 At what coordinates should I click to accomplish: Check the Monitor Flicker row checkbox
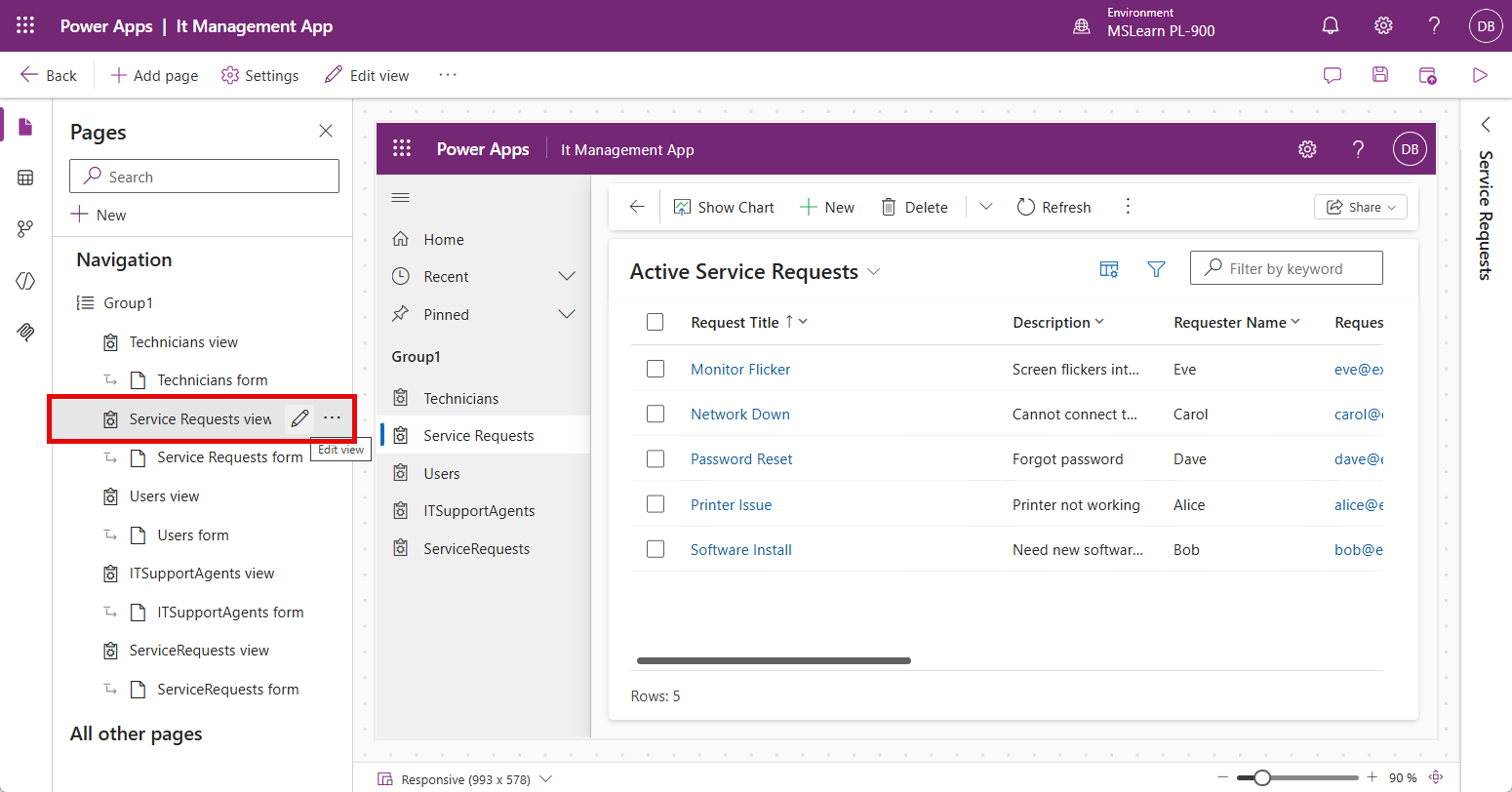[x=656, y=369]
